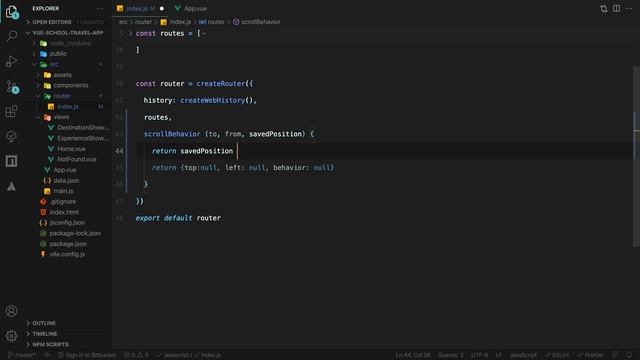Screen dimensions: 640x360
Task: Click the notifications bell in status bar
Action: click(x=629, y=355)
